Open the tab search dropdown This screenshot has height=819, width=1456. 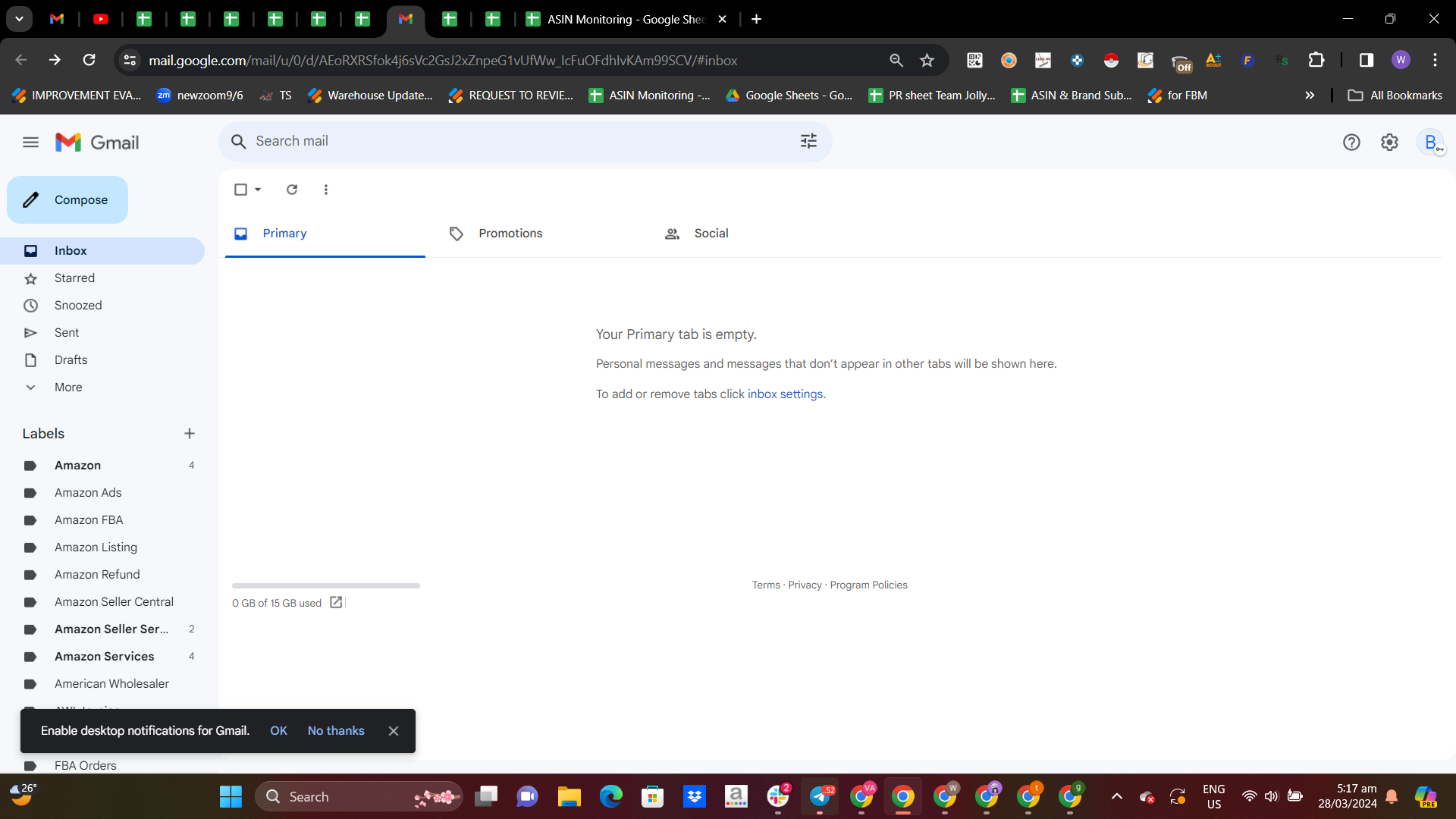[20, 19]
